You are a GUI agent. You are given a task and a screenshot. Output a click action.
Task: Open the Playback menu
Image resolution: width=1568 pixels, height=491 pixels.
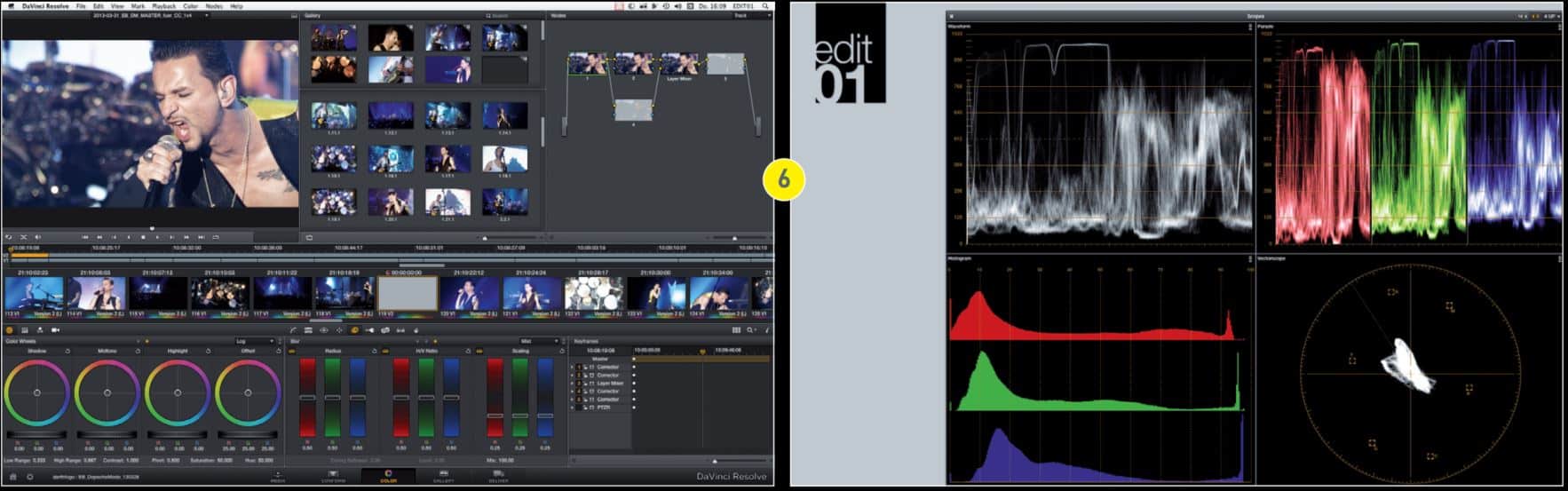tap(164, 6)
